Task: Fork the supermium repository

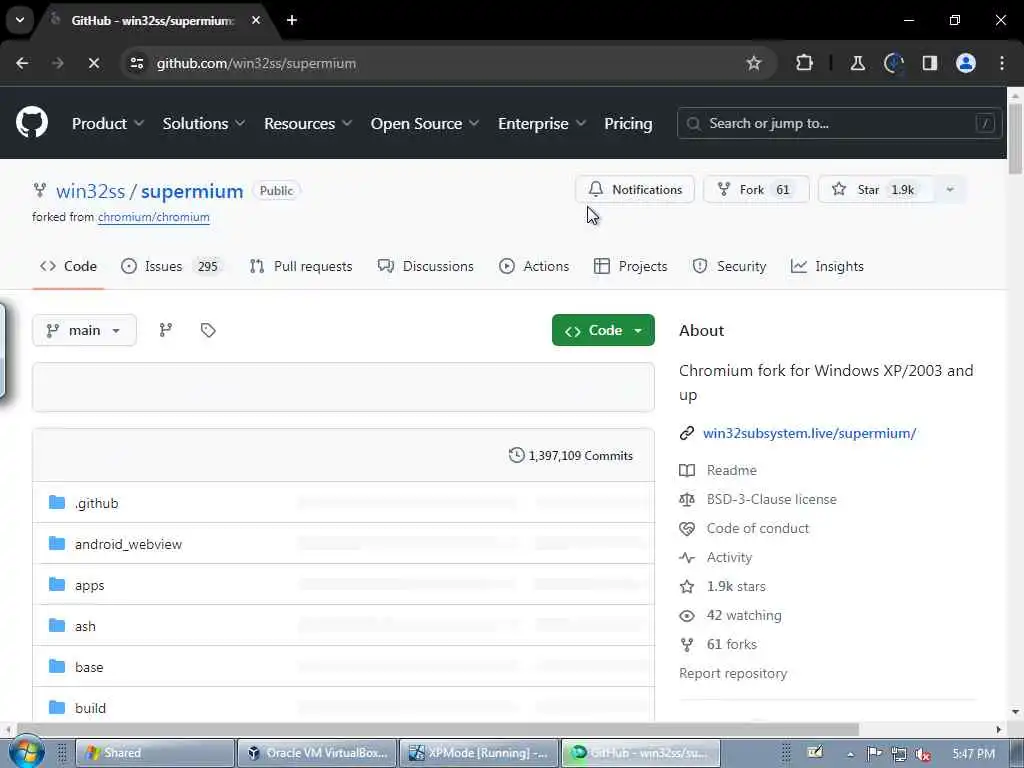Action: click(x=756, y=189)
